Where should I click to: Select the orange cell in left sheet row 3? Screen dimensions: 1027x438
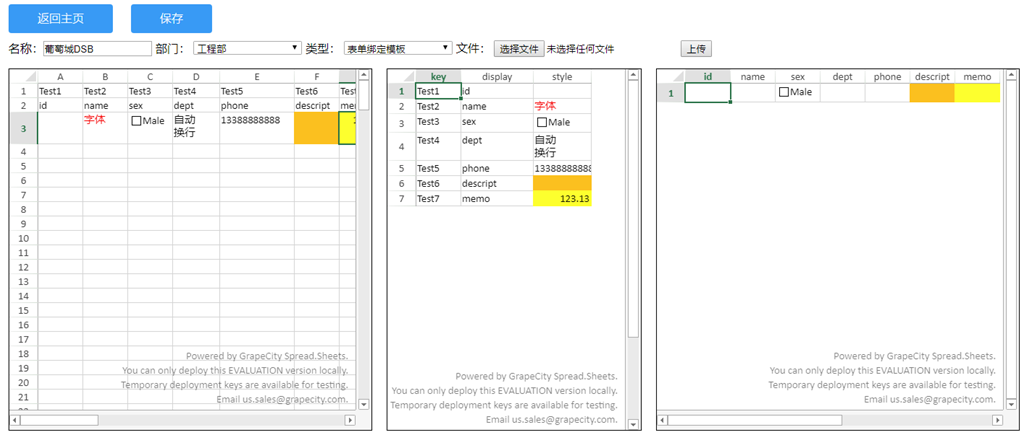(316, 128)
